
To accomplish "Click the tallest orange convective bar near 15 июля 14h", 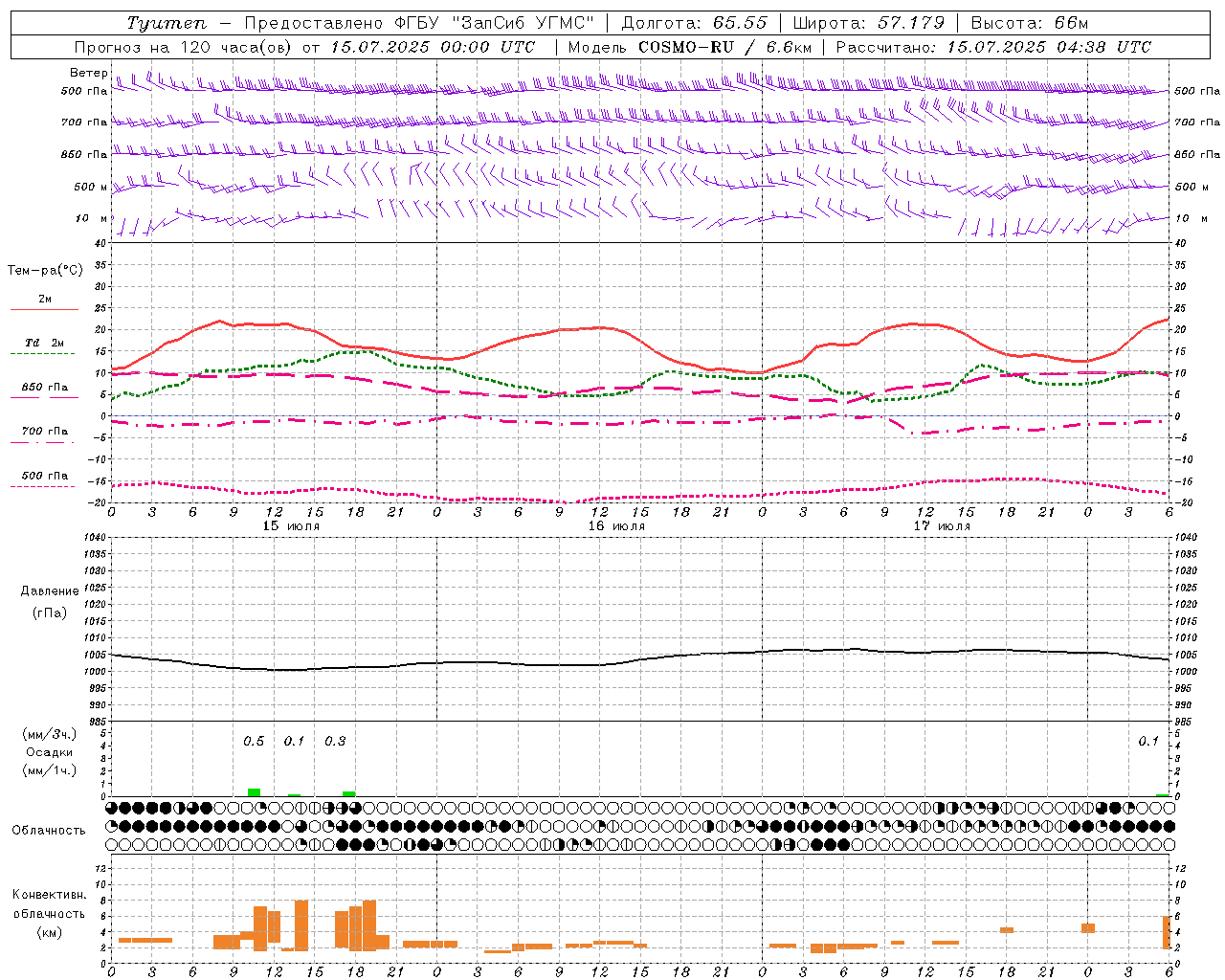I will click(301, 924).
